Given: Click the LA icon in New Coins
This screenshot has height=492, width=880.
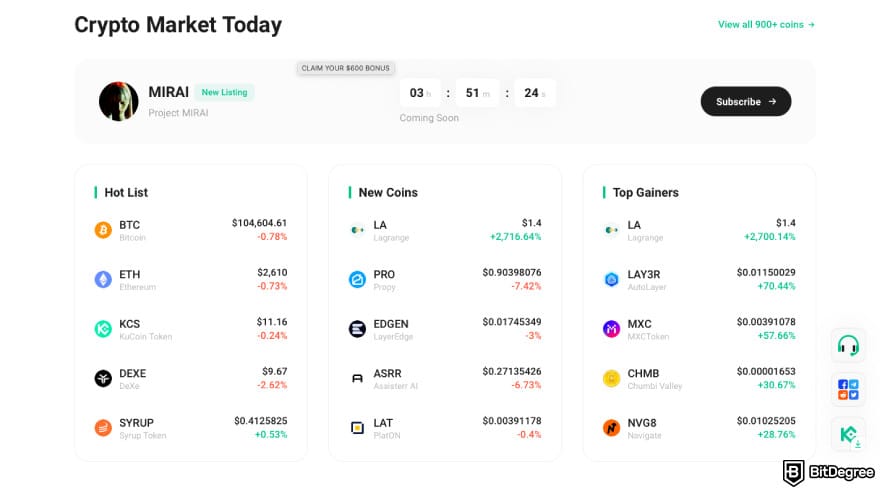Looking at the screenshot, I should pos(357,230).
